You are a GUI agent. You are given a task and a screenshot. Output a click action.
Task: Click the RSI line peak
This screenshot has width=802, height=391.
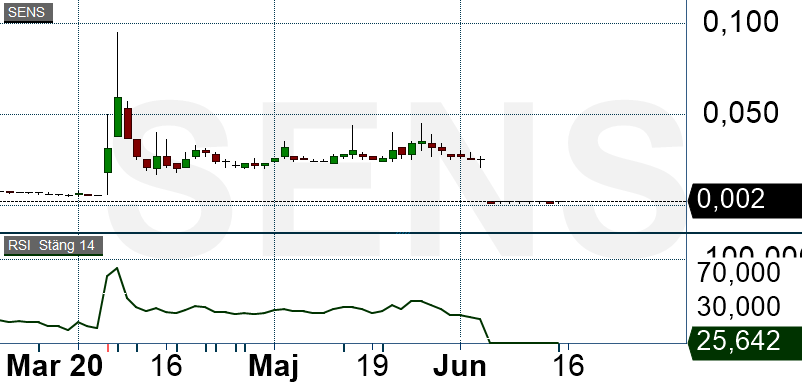[x=117, y=268]
